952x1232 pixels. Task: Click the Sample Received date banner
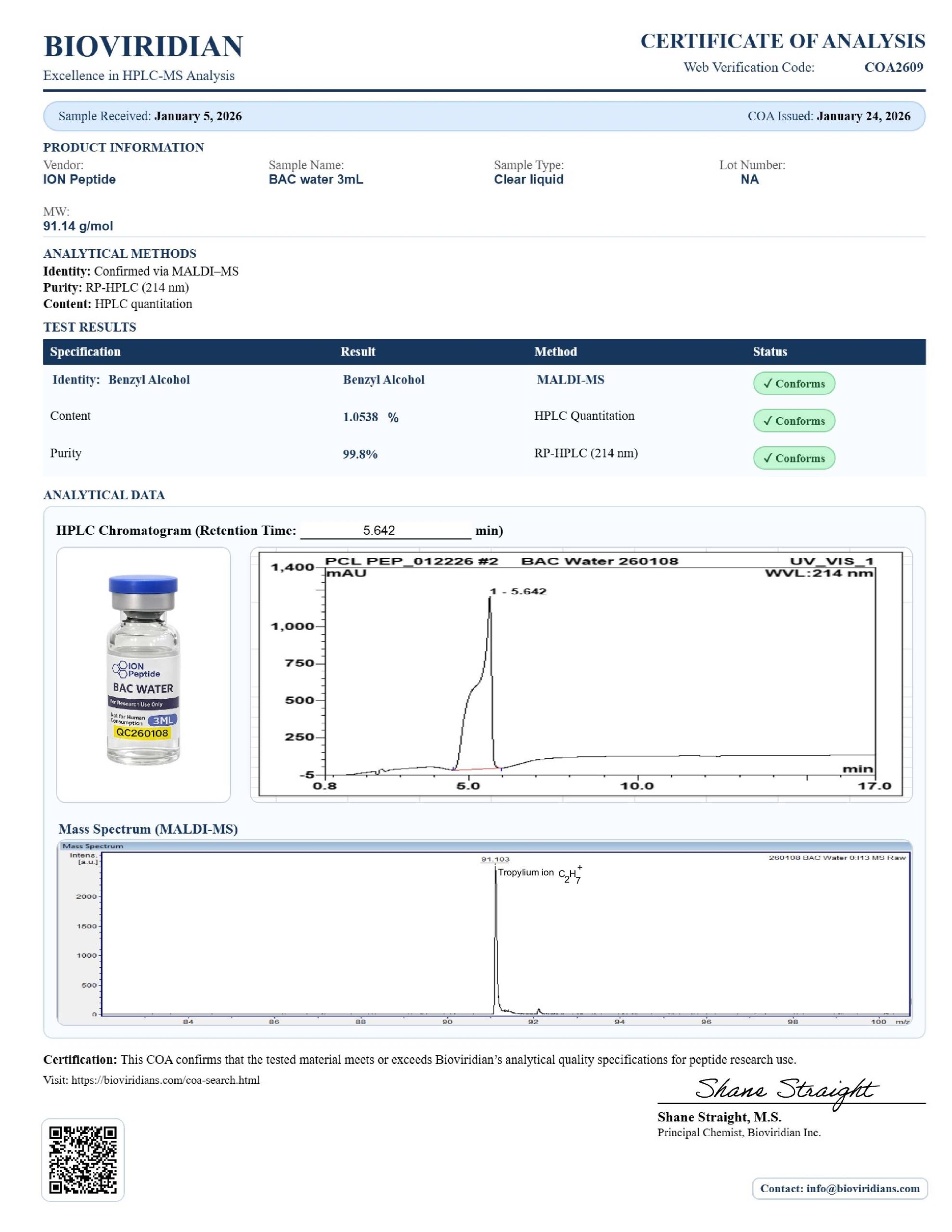tap(150, 116)
